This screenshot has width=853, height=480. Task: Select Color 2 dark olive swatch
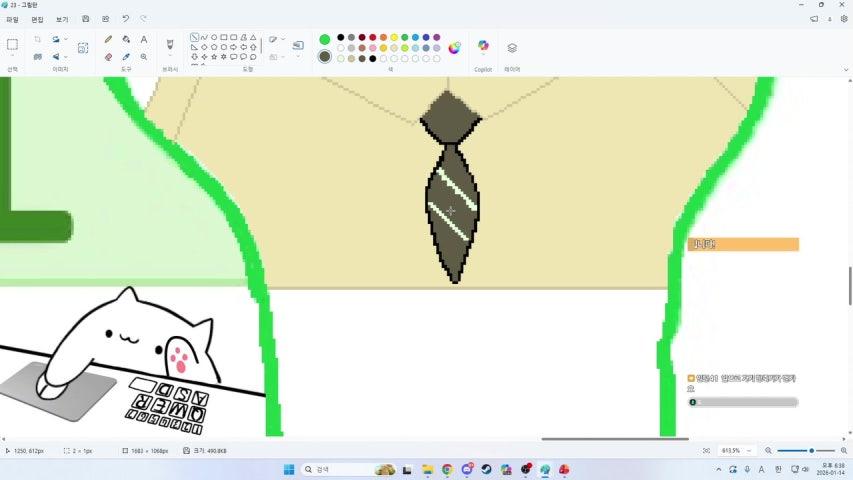[x=325, y=56]
